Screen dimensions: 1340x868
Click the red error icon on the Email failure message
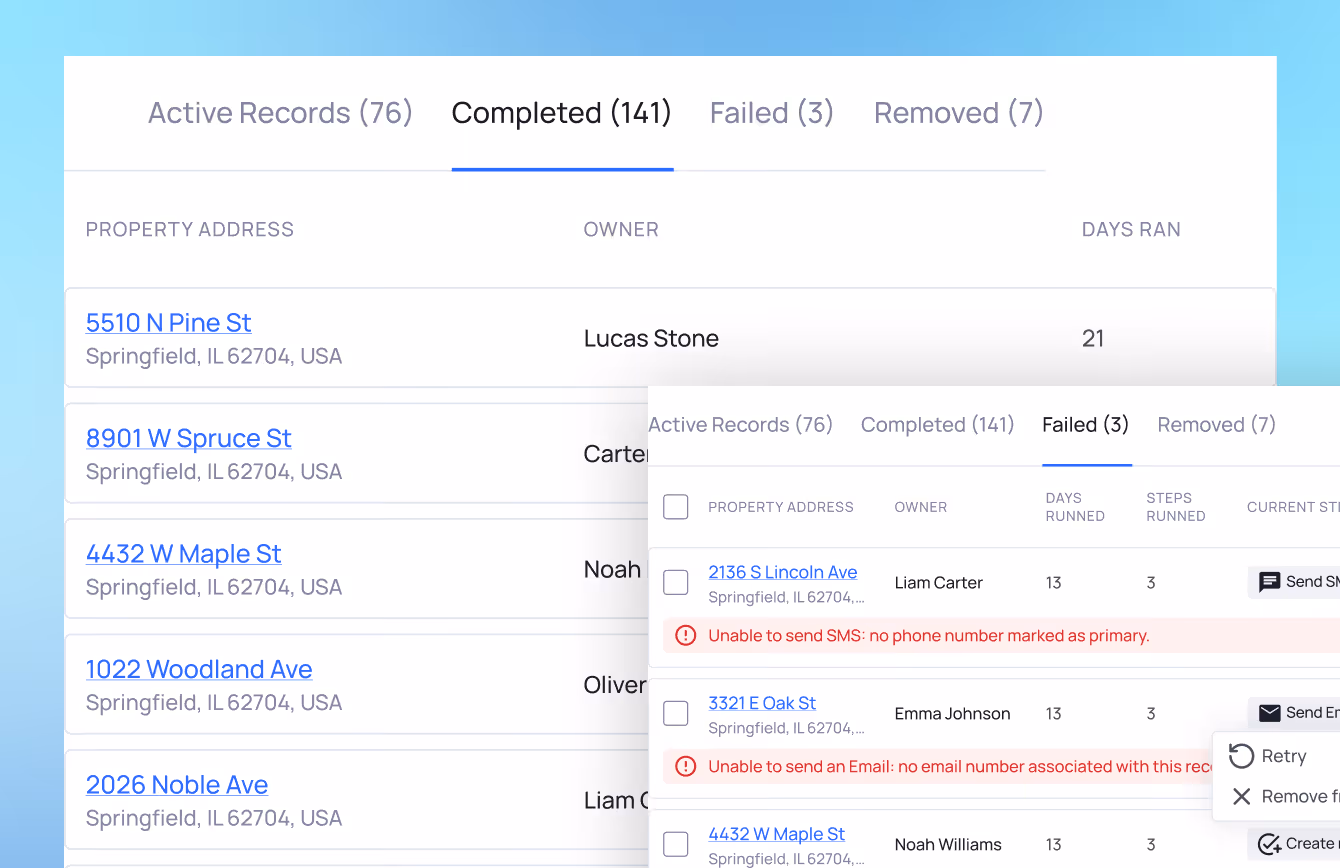click(x=685, y=766)
